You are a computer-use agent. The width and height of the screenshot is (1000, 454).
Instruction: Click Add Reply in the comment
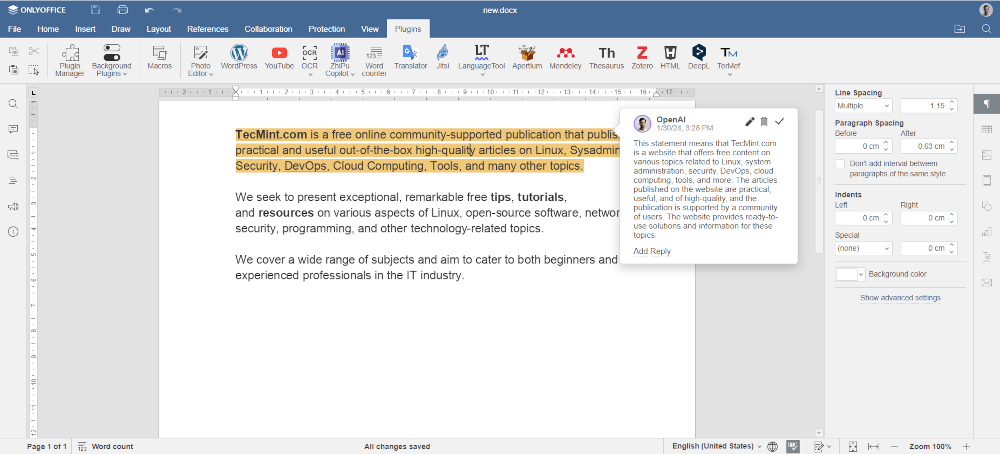coord(652,251)
